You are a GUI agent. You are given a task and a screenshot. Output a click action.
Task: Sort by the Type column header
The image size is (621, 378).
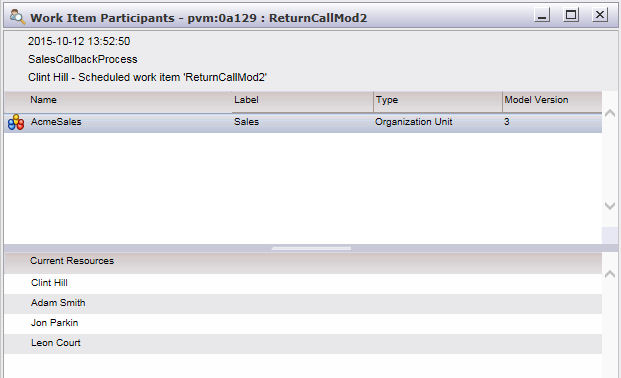point(438,101)
